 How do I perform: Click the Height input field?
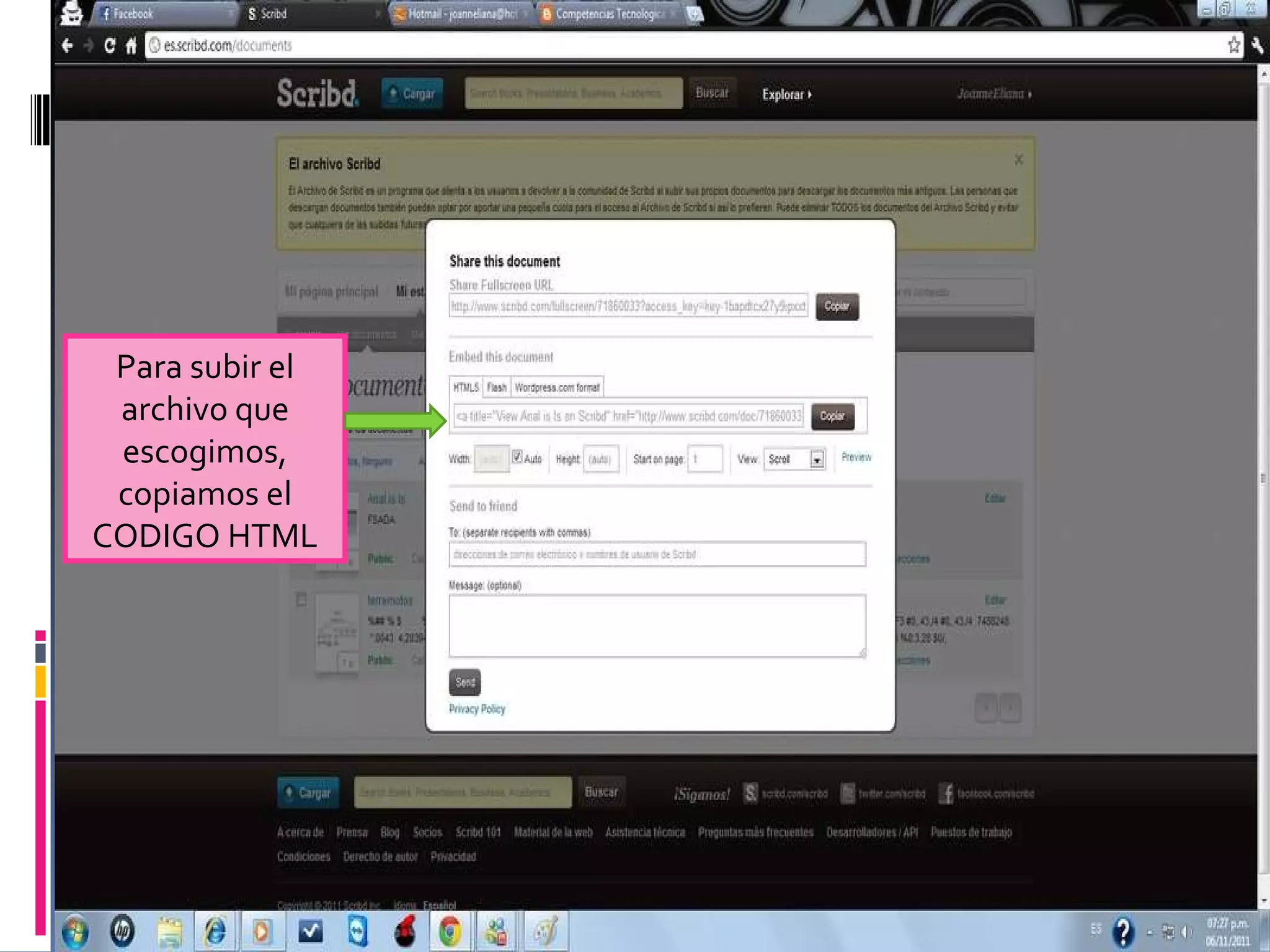pos(600,459)
